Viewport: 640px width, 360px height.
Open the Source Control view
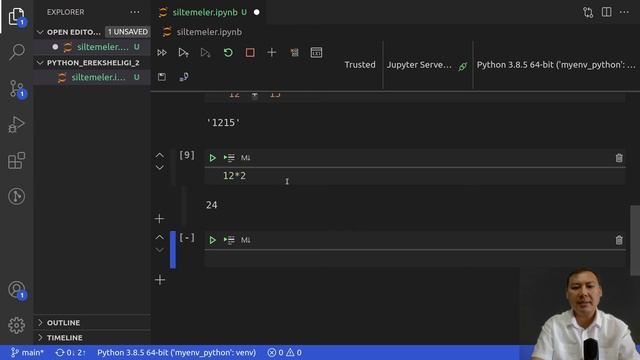click(16, 88)
